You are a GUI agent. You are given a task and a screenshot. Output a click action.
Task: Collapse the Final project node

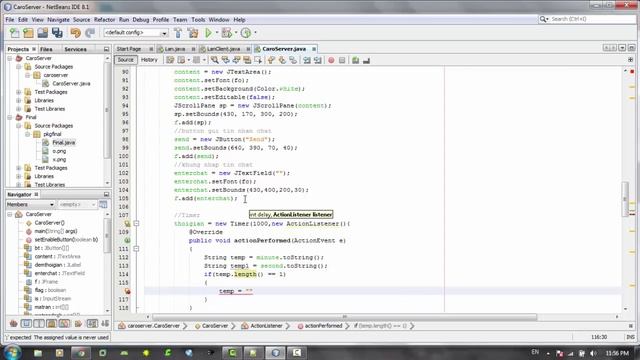point(10,117)
